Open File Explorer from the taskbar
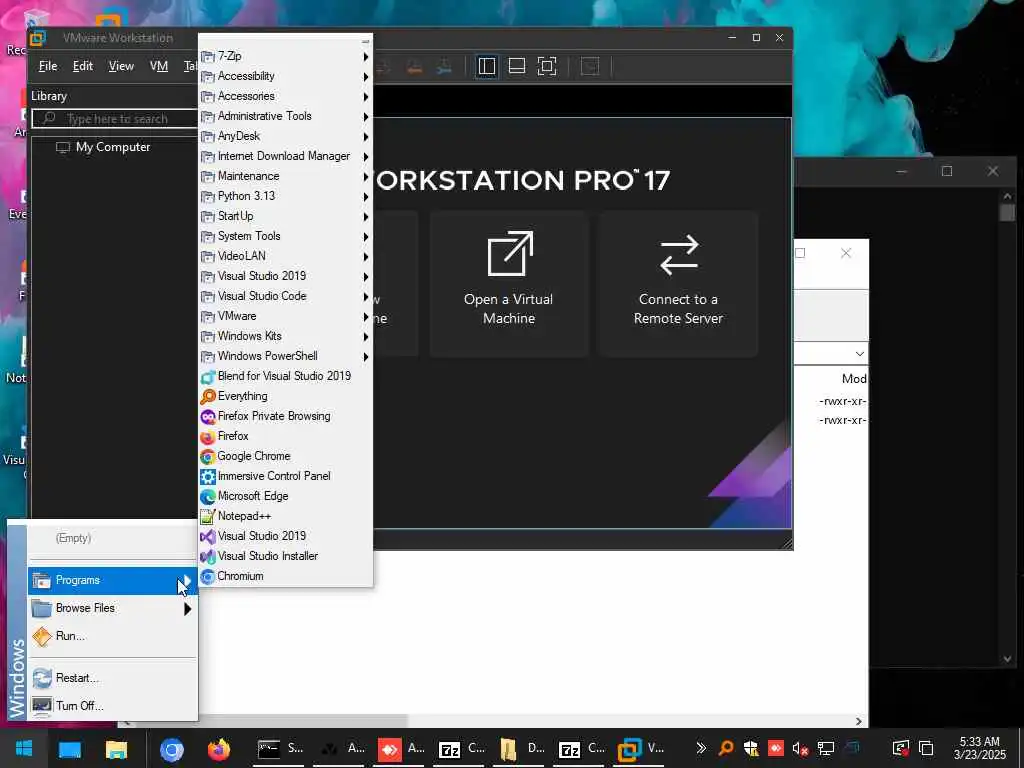This screenshot has width=1024, height=768. 116,749
